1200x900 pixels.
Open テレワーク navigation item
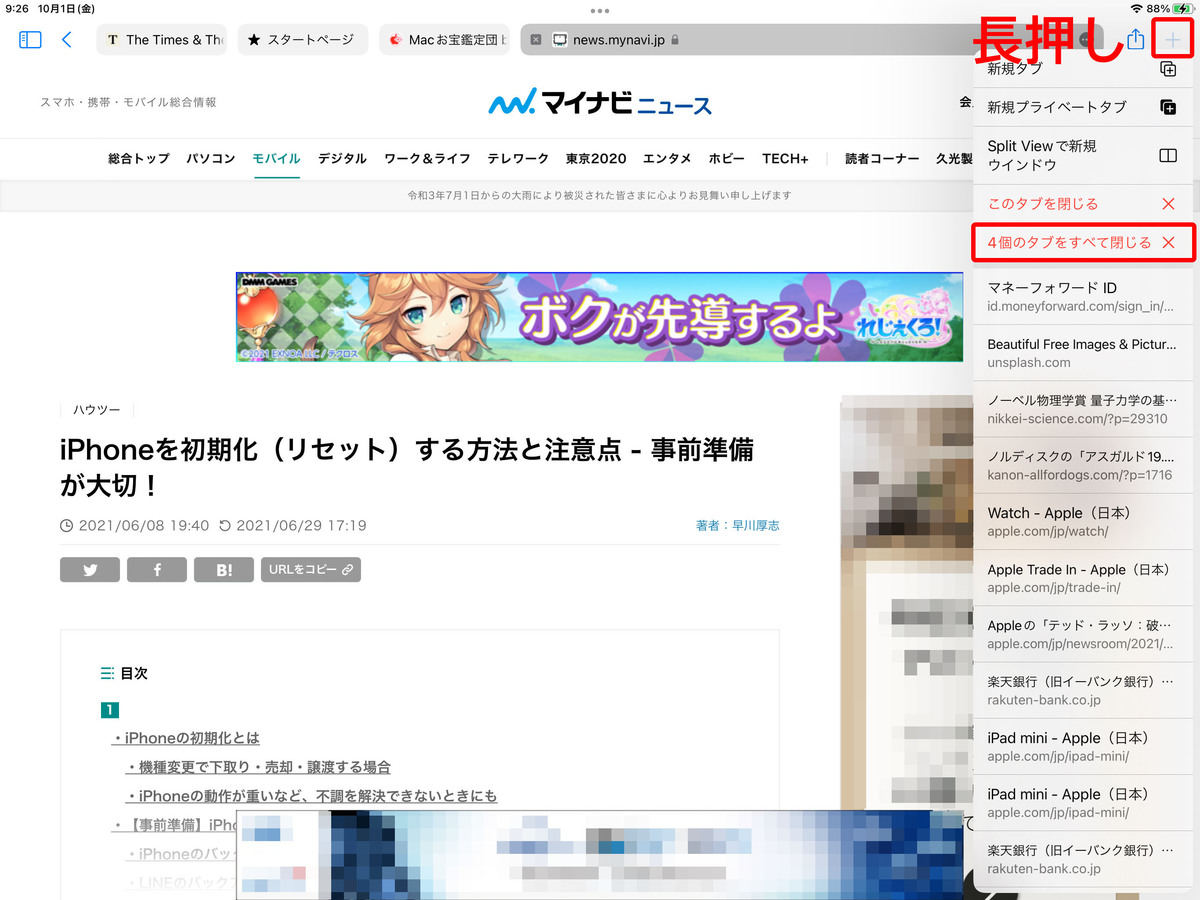click(x=518, y=159)
